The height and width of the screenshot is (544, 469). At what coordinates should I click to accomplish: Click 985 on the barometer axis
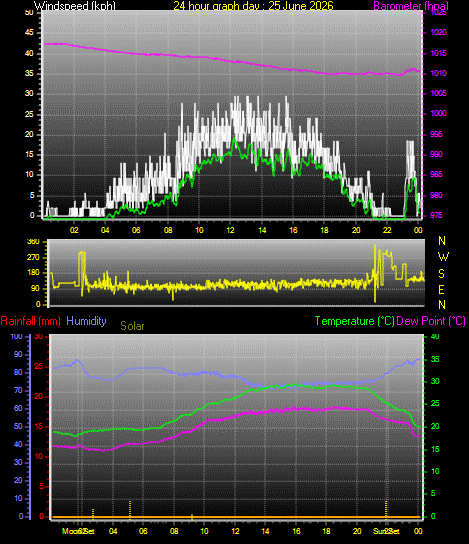click(436, 175)
